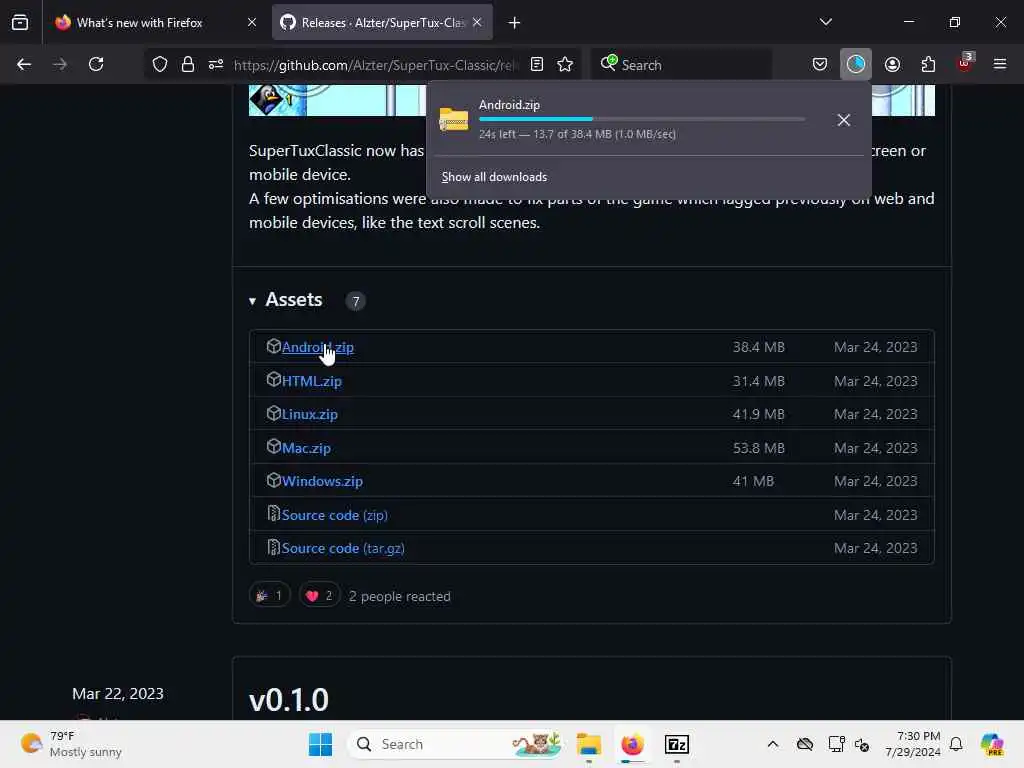Click the Windows taskbar Search box

[x=456, y=744]
